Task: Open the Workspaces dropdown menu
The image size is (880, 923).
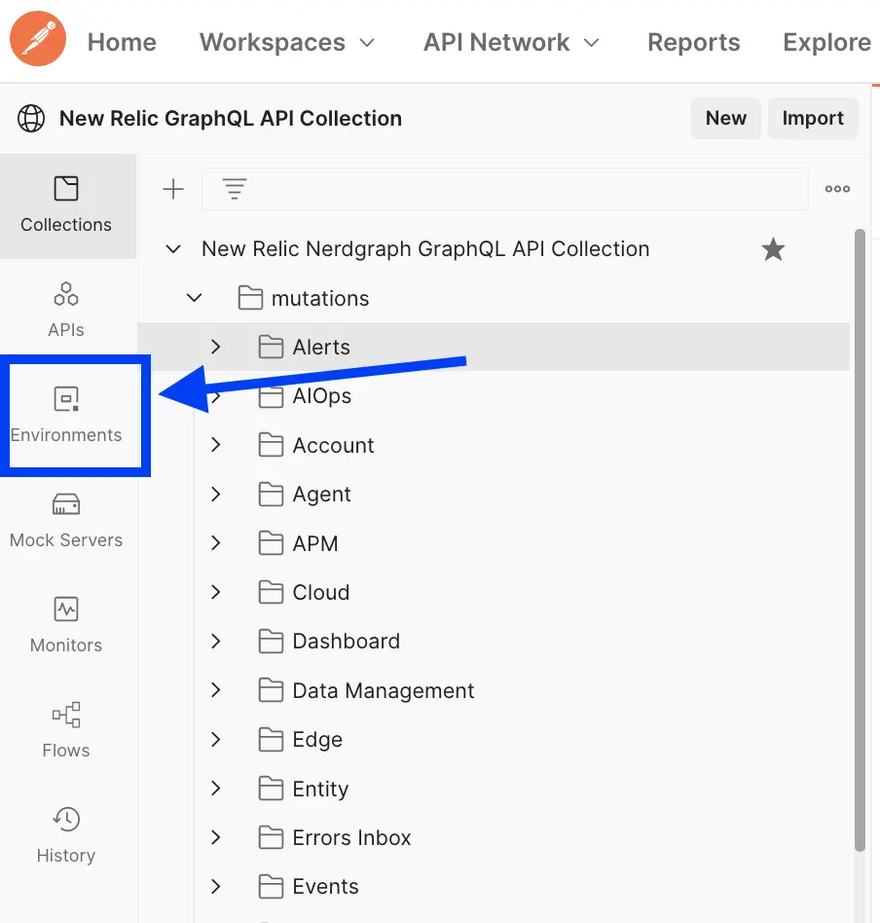Action: [x=287, y=42]
